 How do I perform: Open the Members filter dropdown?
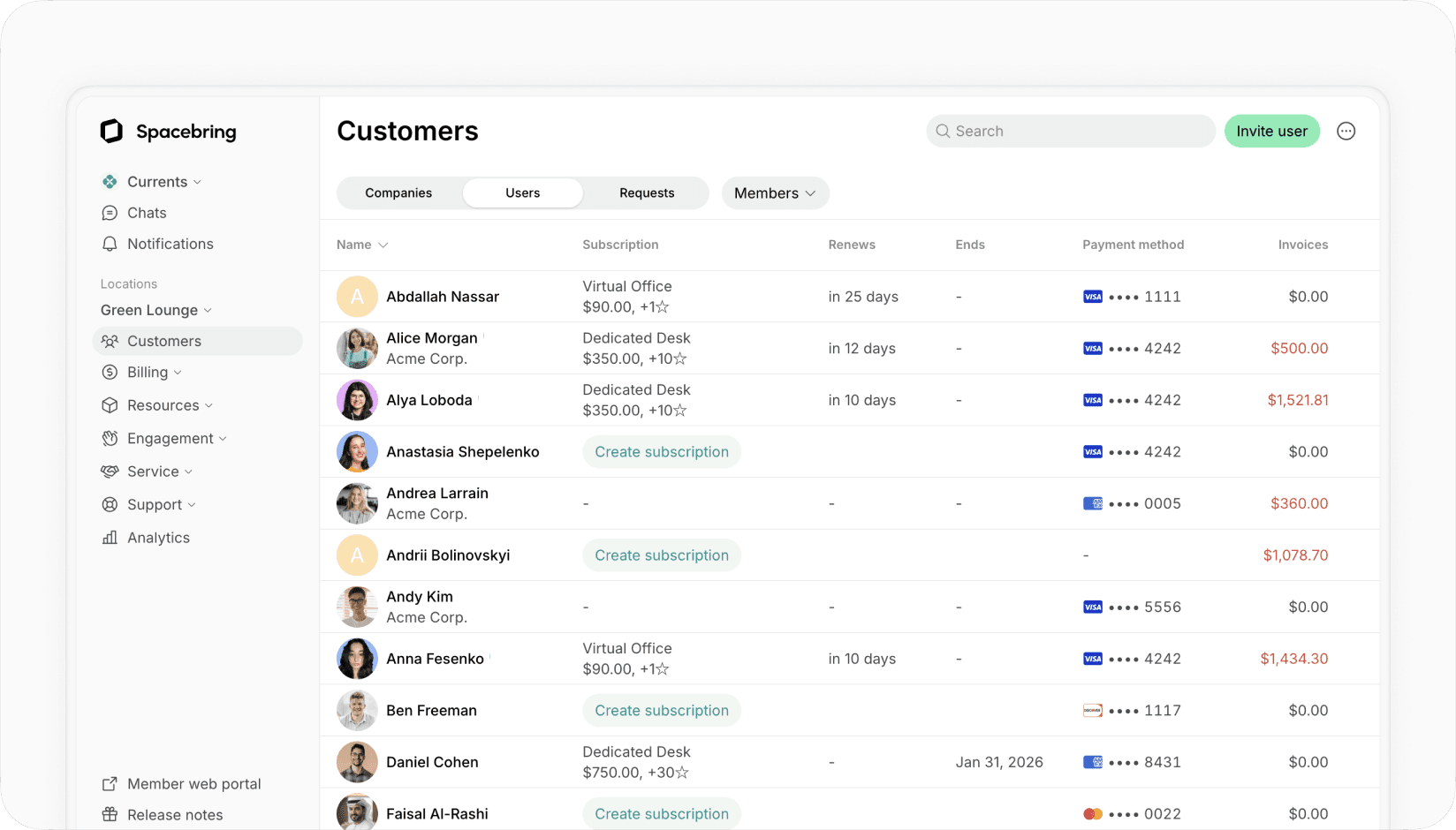coord(775,192)
